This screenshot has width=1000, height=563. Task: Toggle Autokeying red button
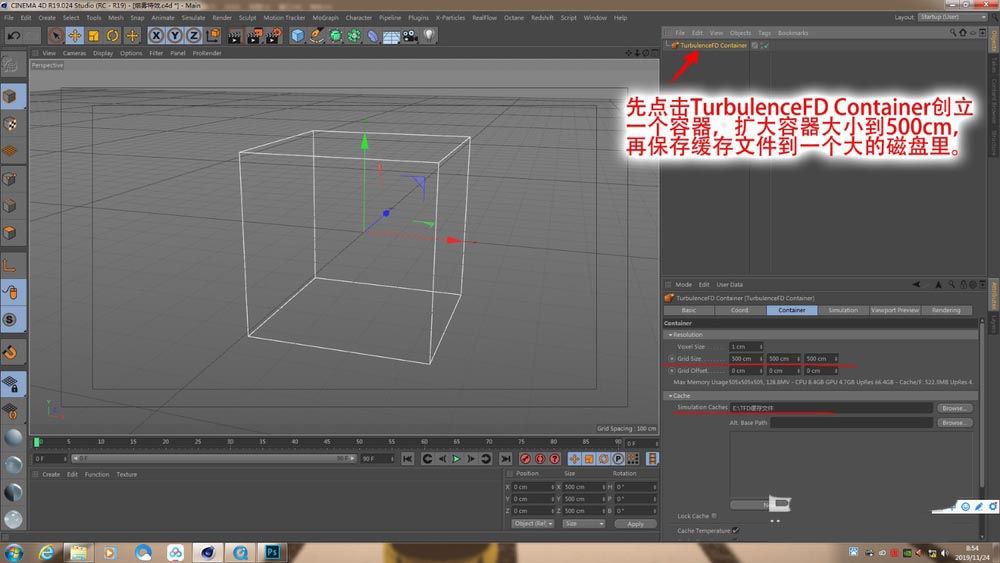(x=540, y=459)
